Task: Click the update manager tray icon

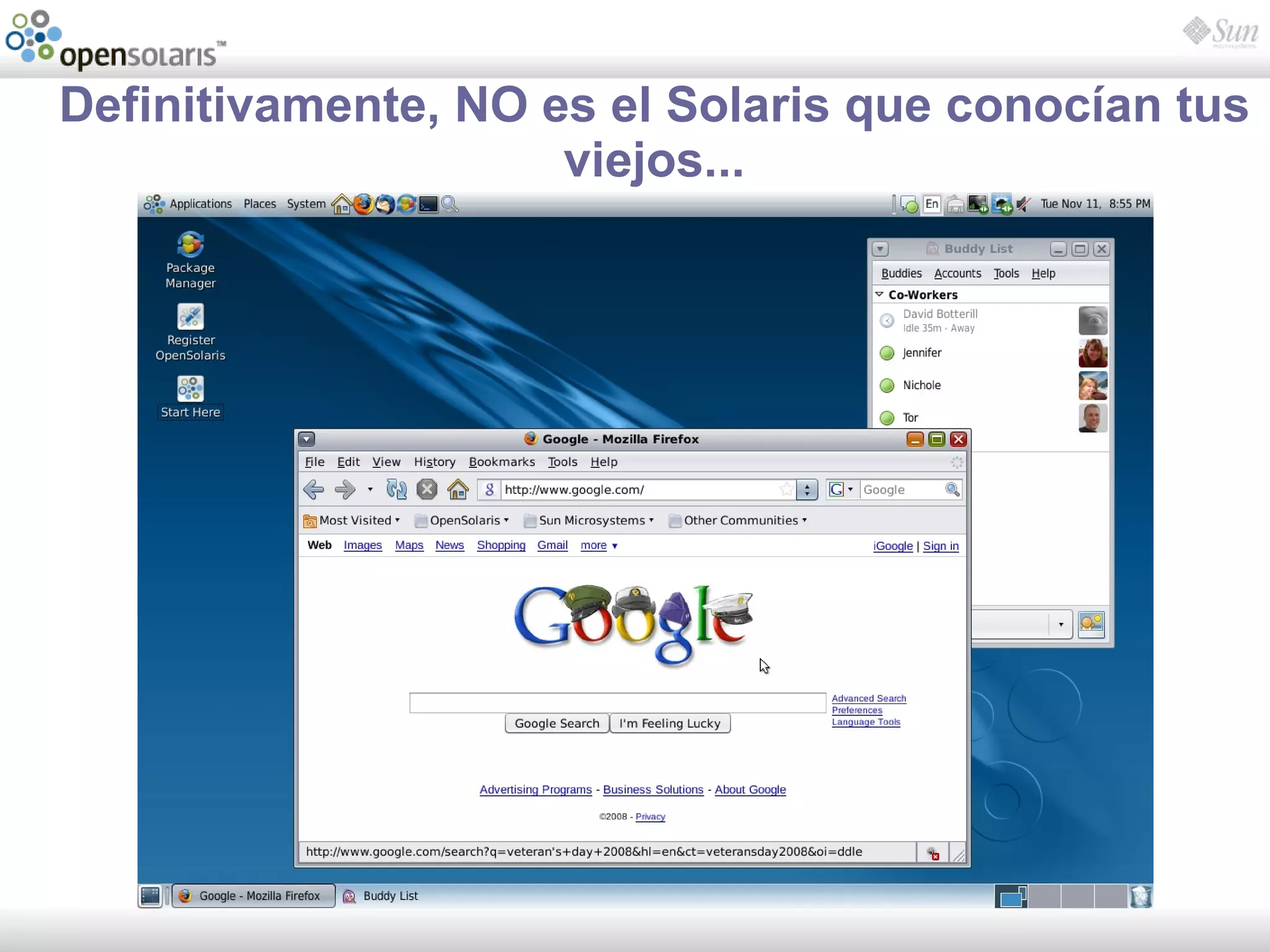Action: pyautogui.click(x=1001, y=204)
